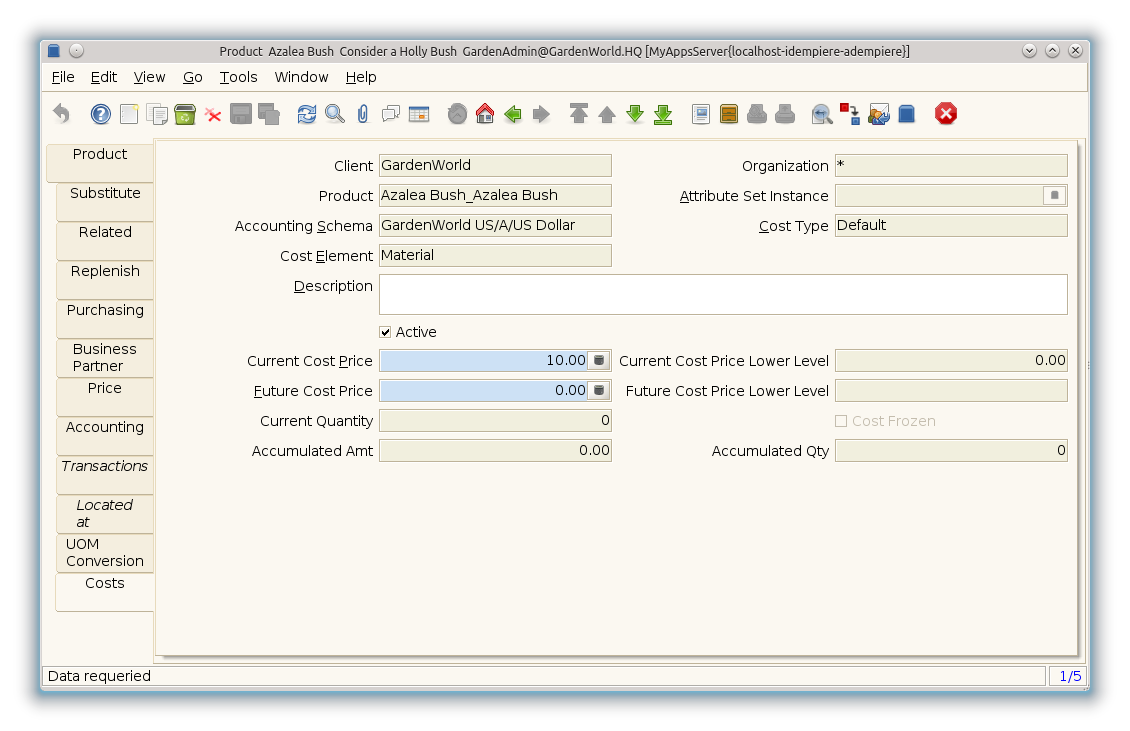
Task: Open the Replenish tab
Action: (105, 272)
